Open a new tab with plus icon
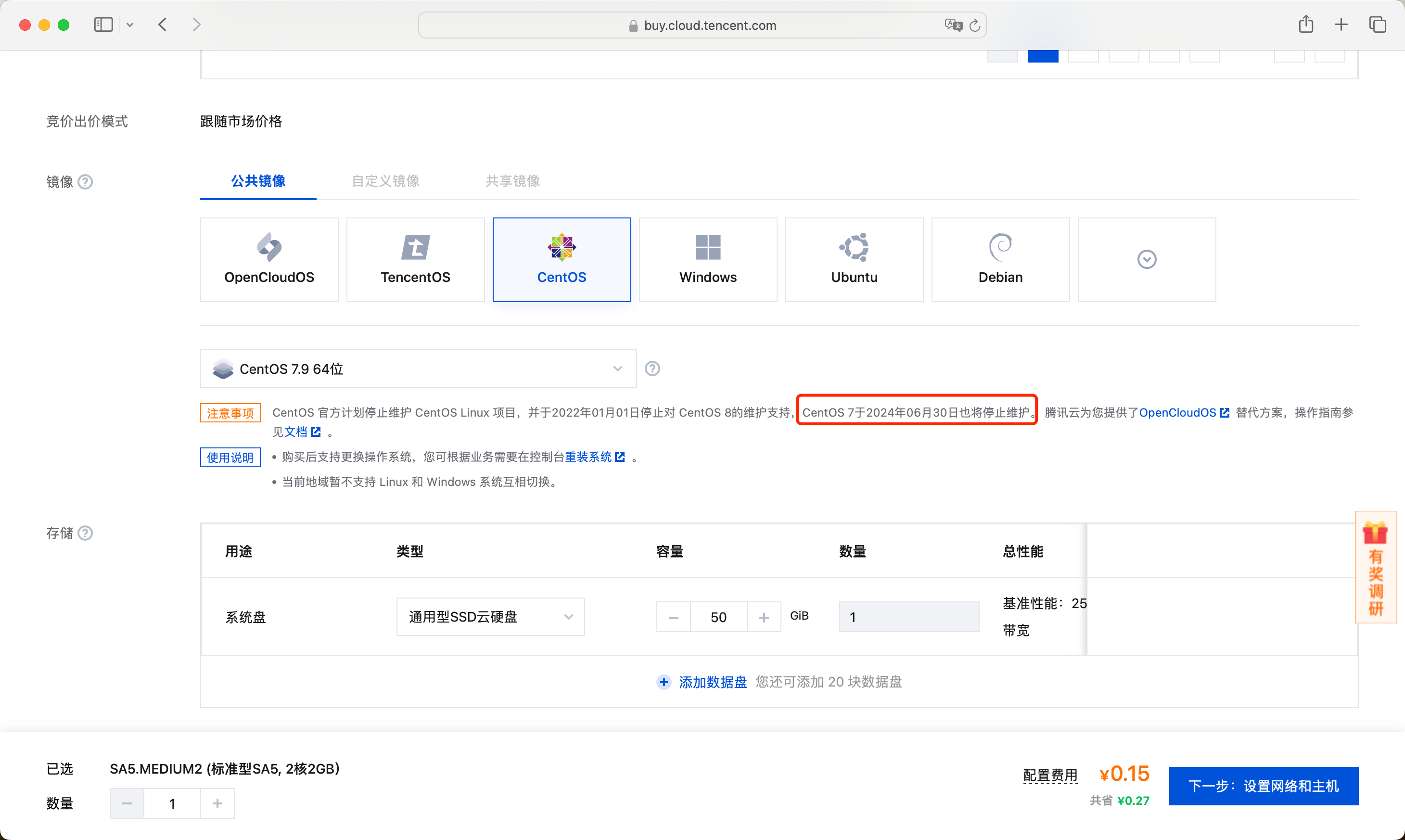The height and width of the screenshot is (840, 1405). coord(1341,25)
